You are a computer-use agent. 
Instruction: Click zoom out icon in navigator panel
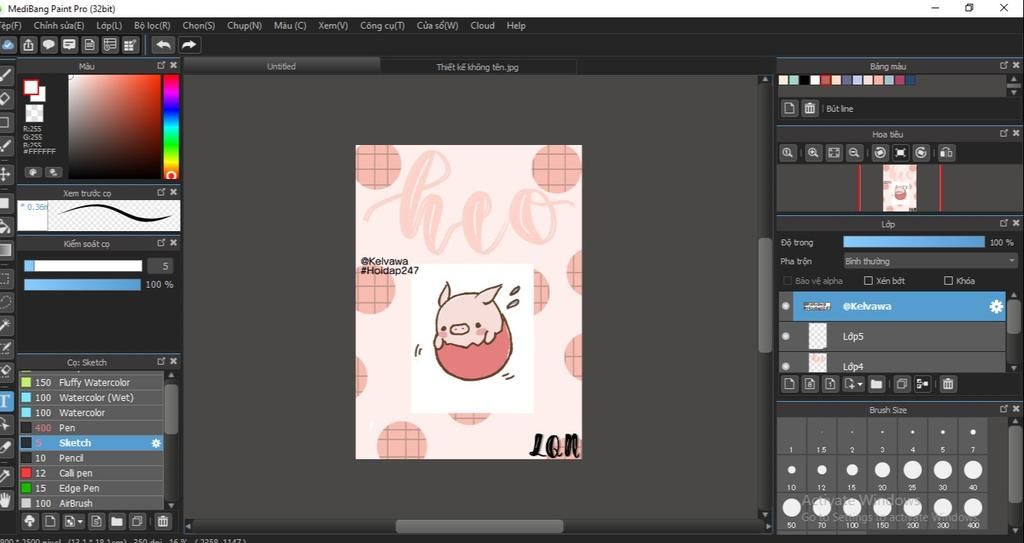point(854,153)
